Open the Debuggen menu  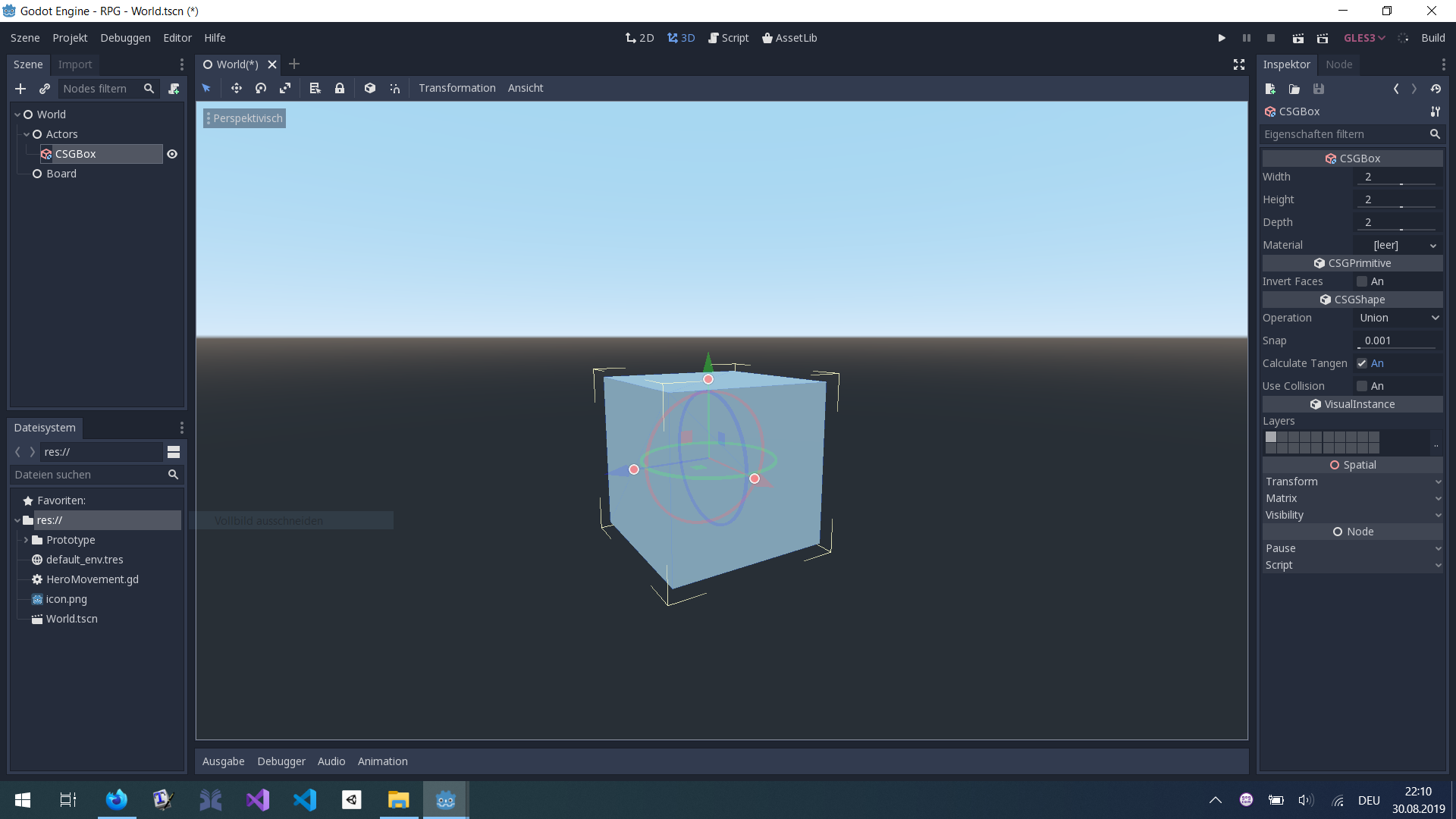click(124, 37)
